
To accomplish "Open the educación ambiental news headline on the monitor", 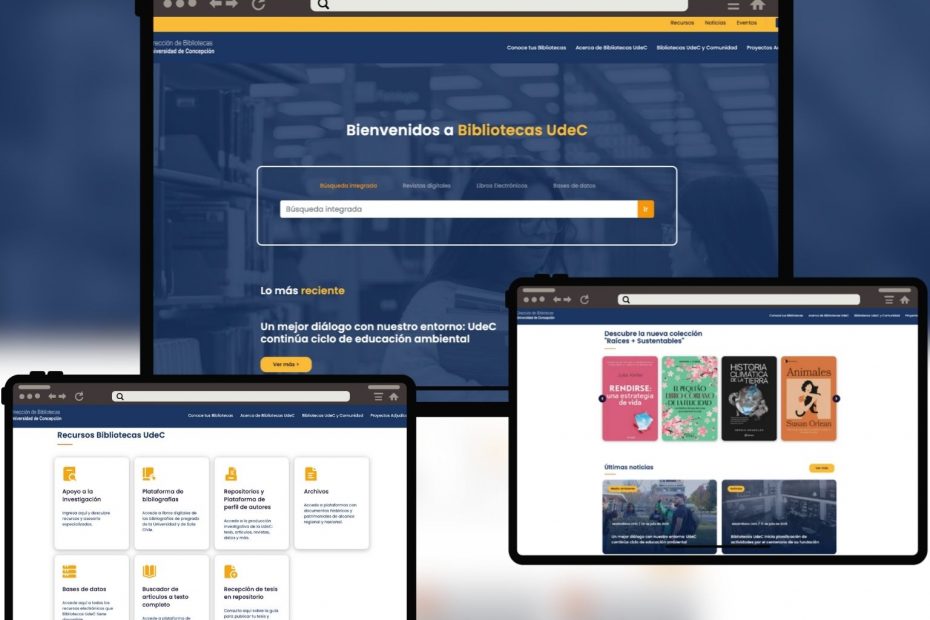I will coord(378,333).
